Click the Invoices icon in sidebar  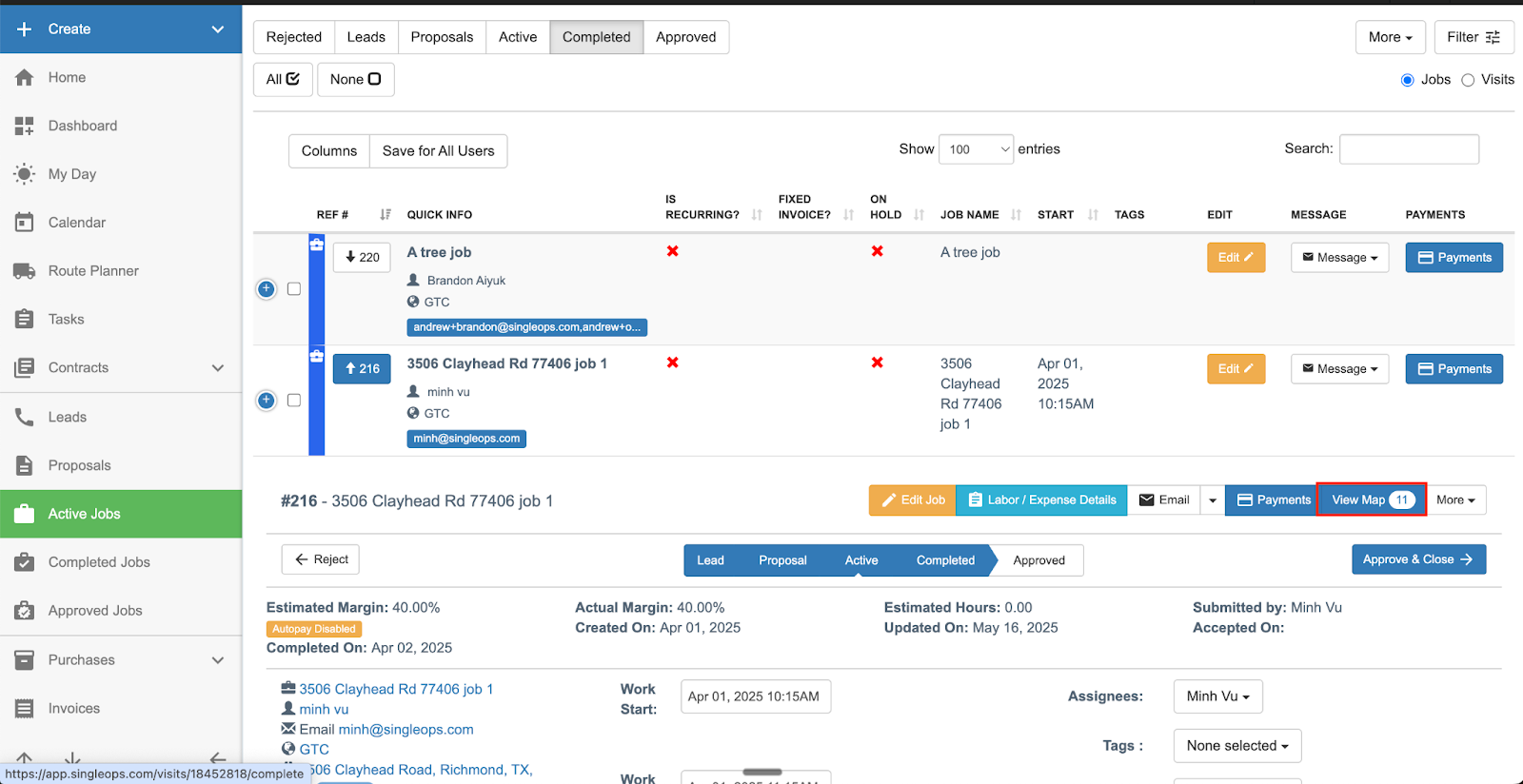pyautogui.click(x=25, y=709)
